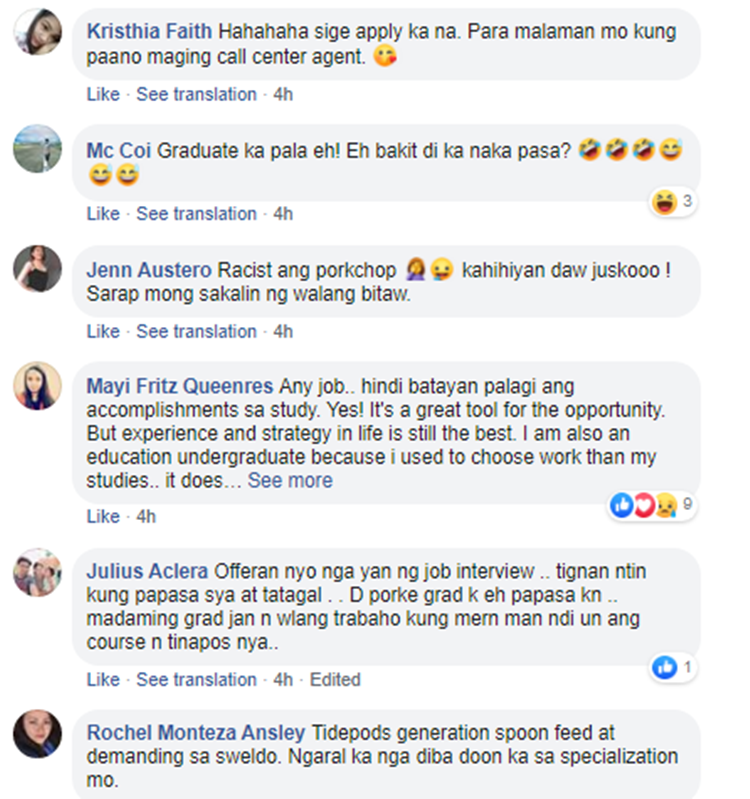Click the 4h timestamp on Jenn Austero's comment
Screen dimensions: 750x799
click(x=283, y=331)
